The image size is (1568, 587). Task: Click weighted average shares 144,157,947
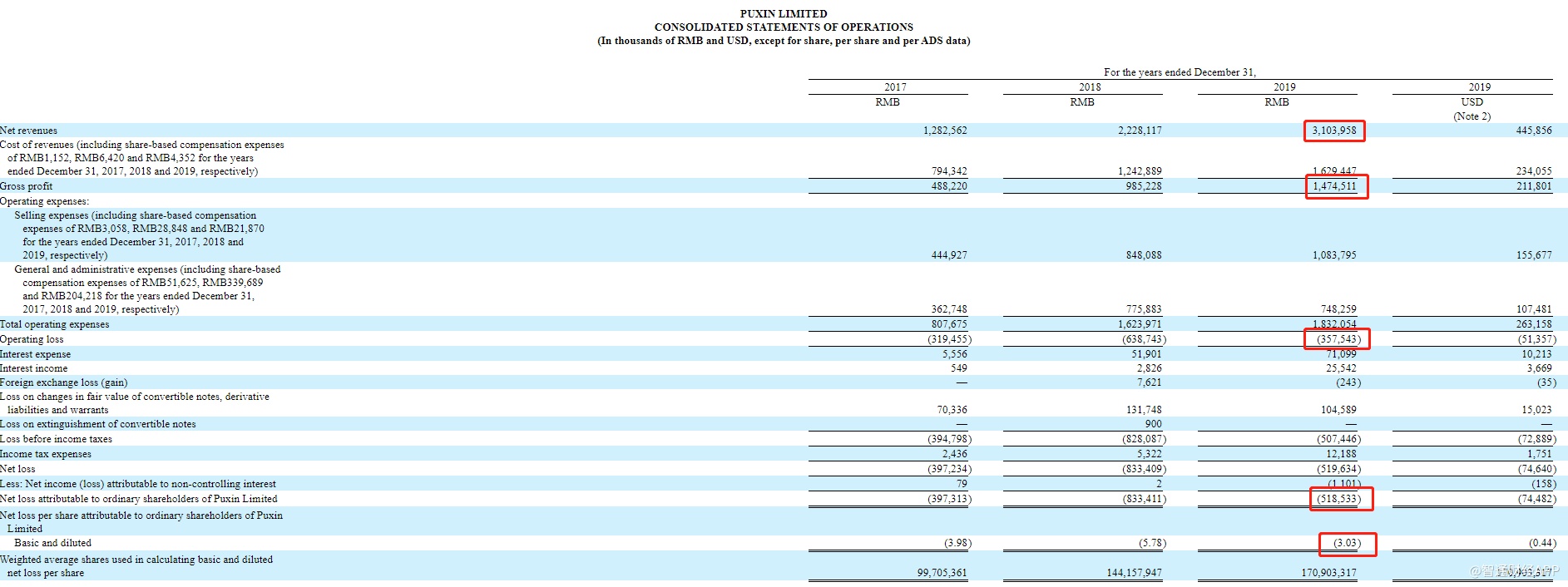[x=1136, y=573]
